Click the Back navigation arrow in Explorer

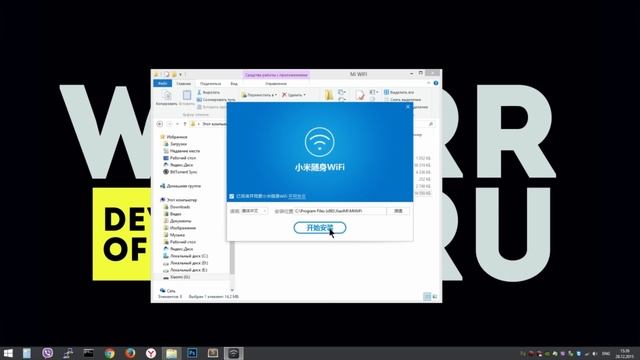(x=160, y=124)
